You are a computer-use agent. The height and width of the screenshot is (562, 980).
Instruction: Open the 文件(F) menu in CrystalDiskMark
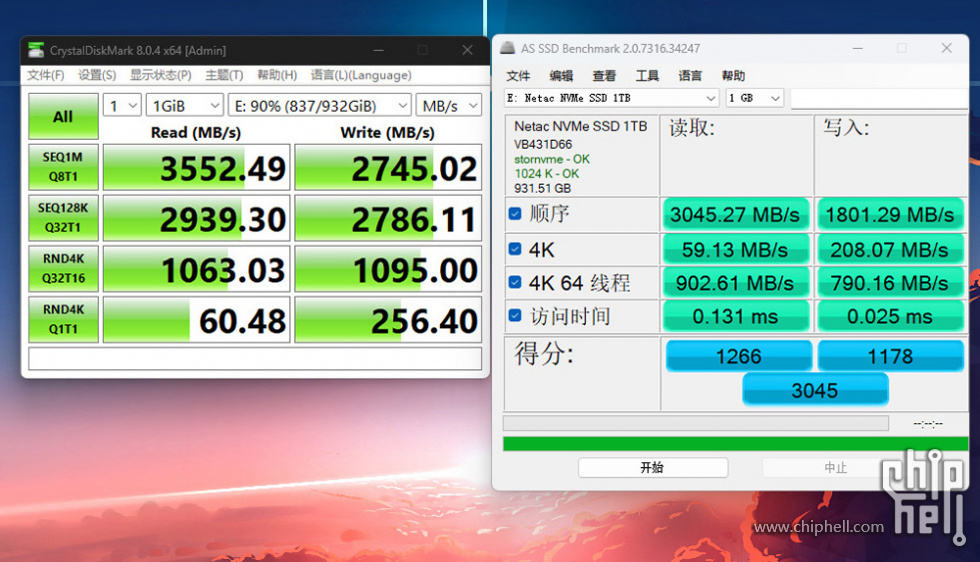pyautogui.click(x=46, y=75)
